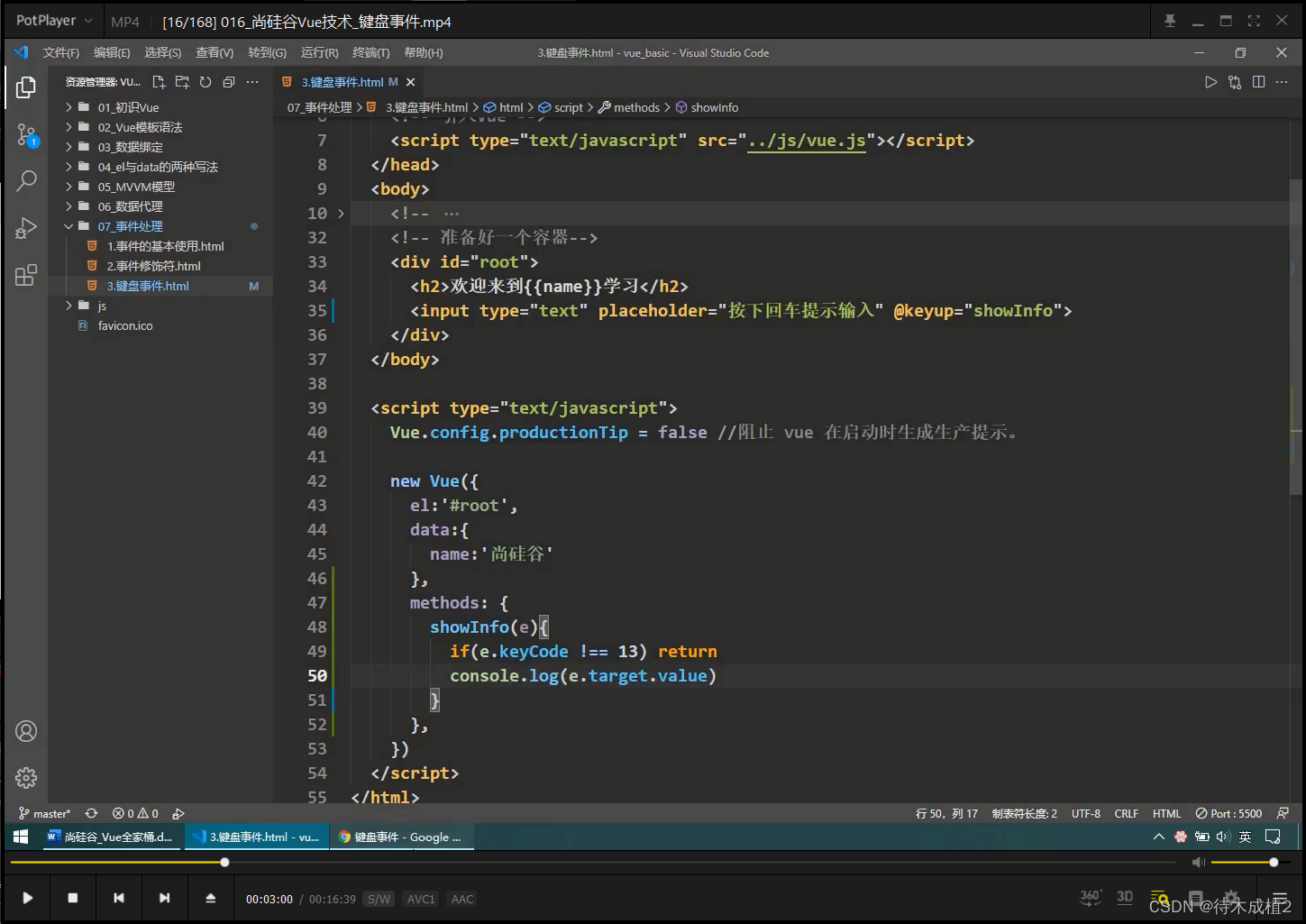Screen dimensions: 1306x924
Task: Change UTF-8 encoding in status bar
Action: [1085, 813]
